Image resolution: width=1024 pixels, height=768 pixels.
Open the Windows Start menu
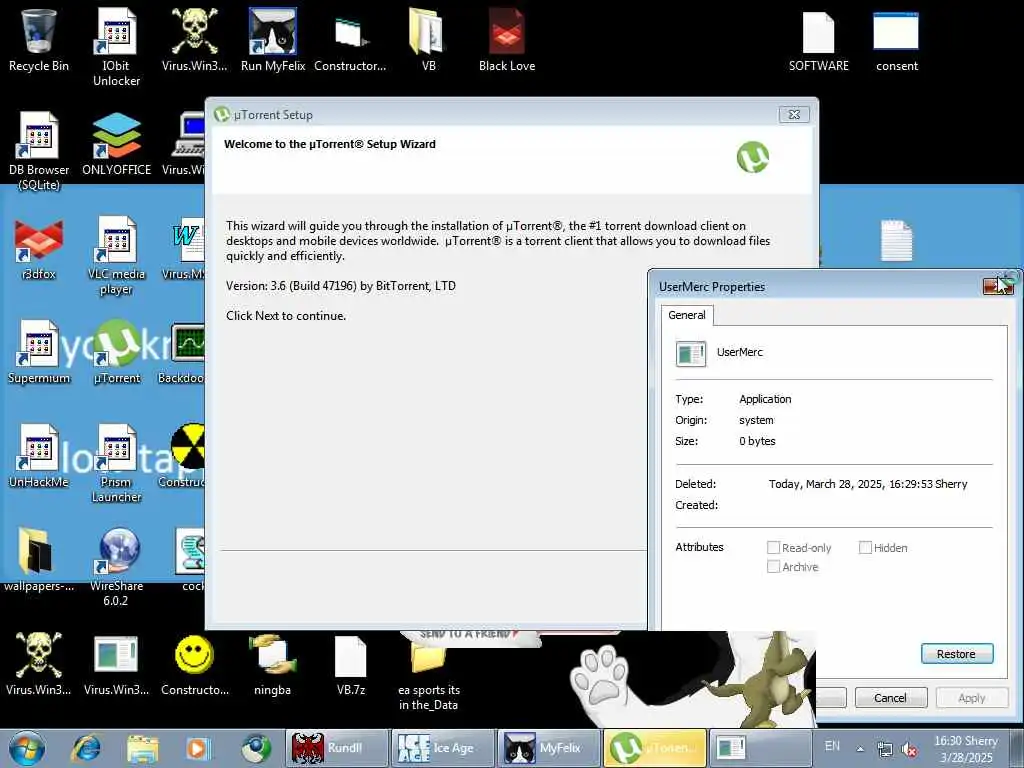pyautogui.click(x=26, y=748)
